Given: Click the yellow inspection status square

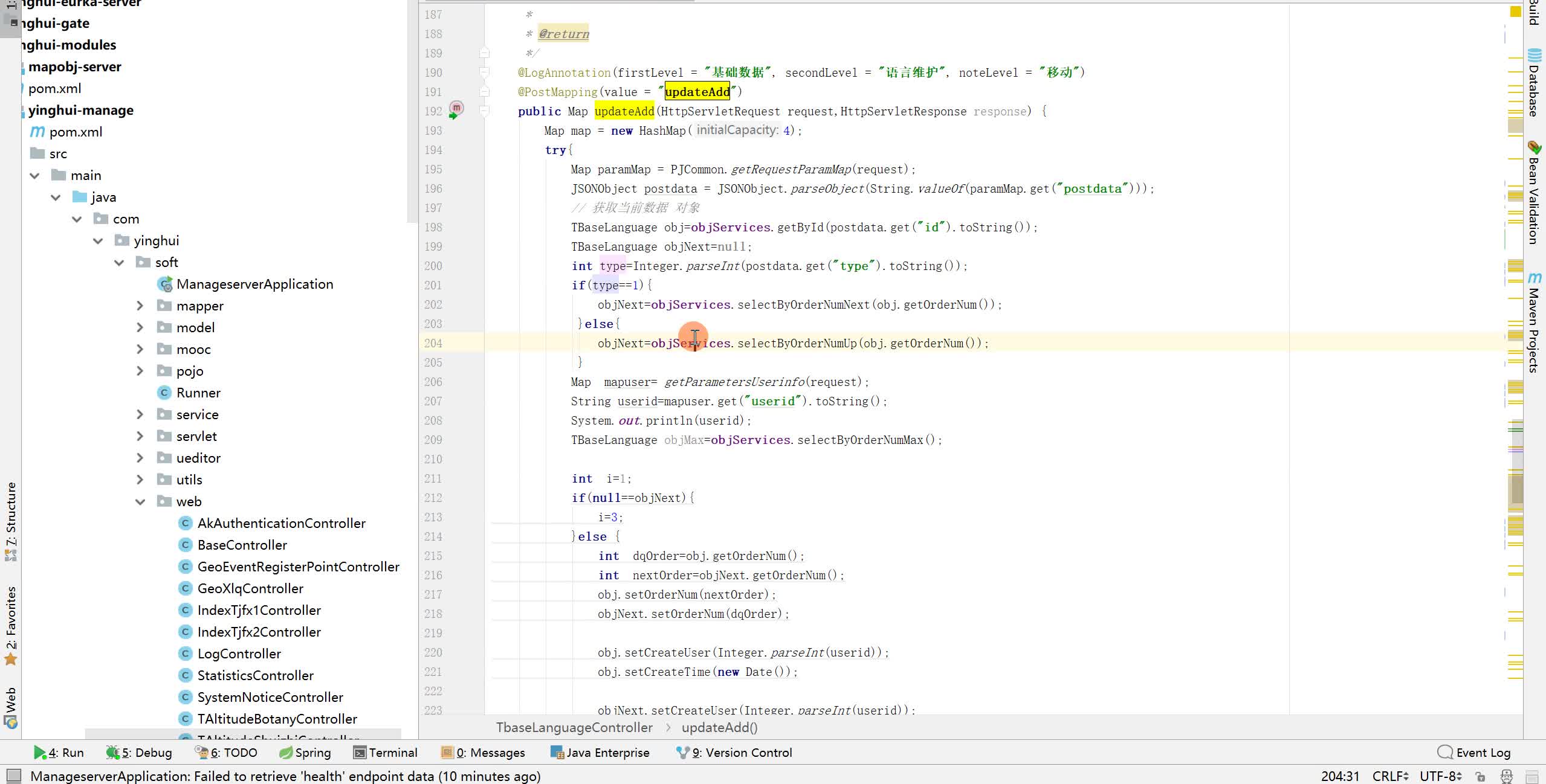Looking at the screenshot, I should (1515, 11).
